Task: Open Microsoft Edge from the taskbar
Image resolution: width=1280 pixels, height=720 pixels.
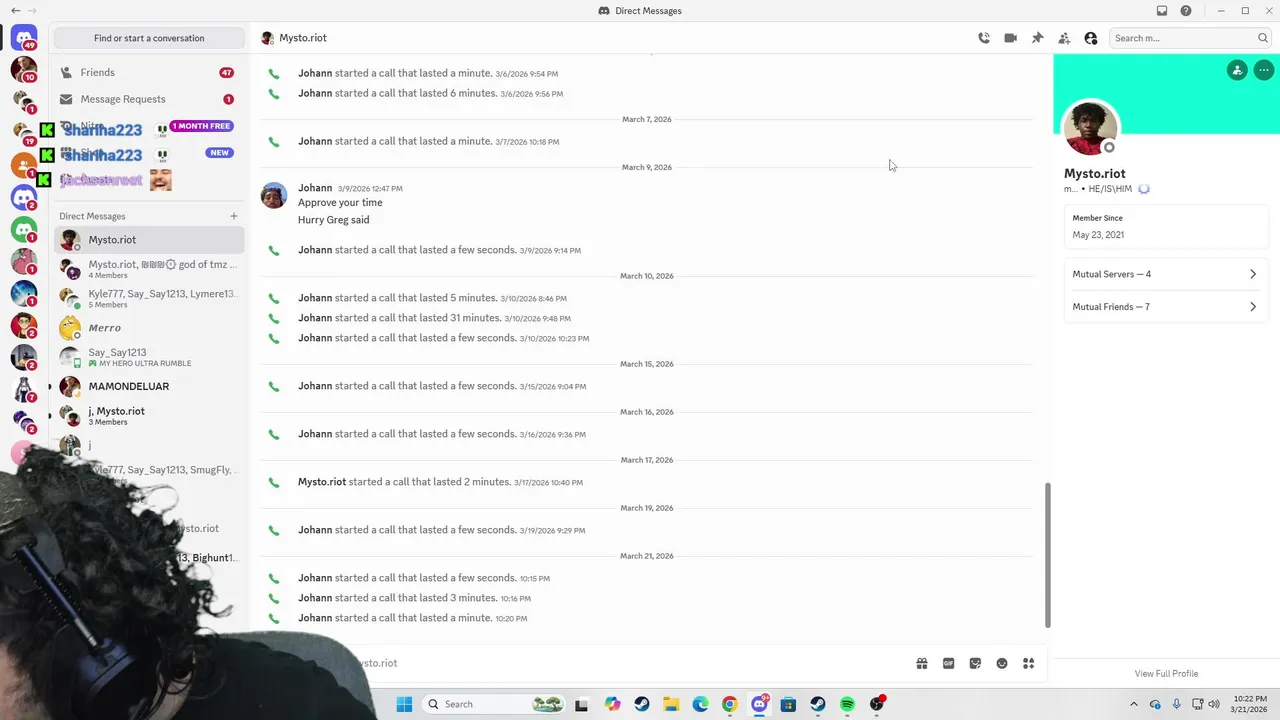Action: click(x=700, y=704)
